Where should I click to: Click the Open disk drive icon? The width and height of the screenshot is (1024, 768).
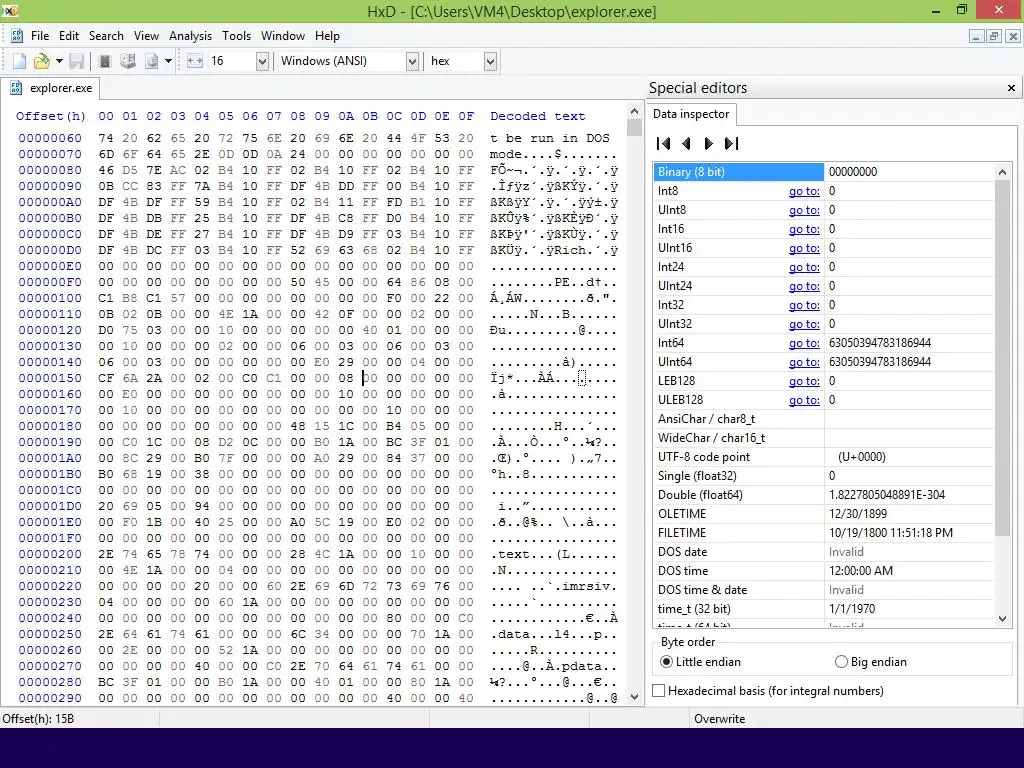(128, 61)
